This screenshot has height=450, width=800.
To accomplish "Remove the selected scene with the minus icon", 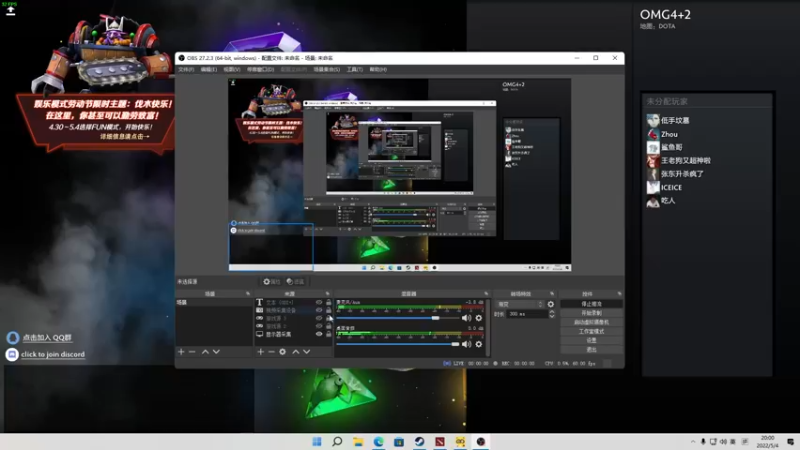I will click(192, 352).
